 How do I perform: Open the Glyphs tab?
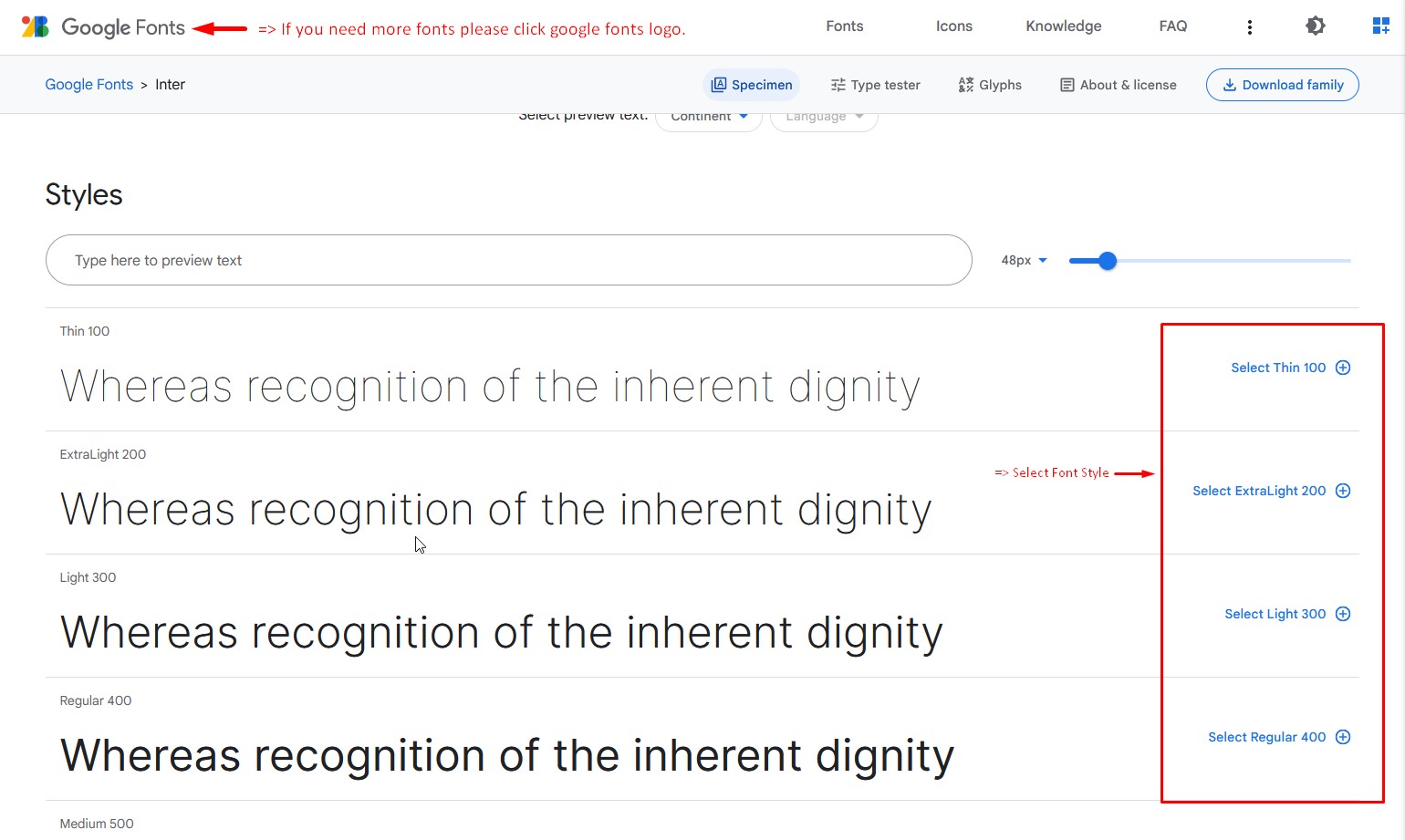[x=990, y=85]
